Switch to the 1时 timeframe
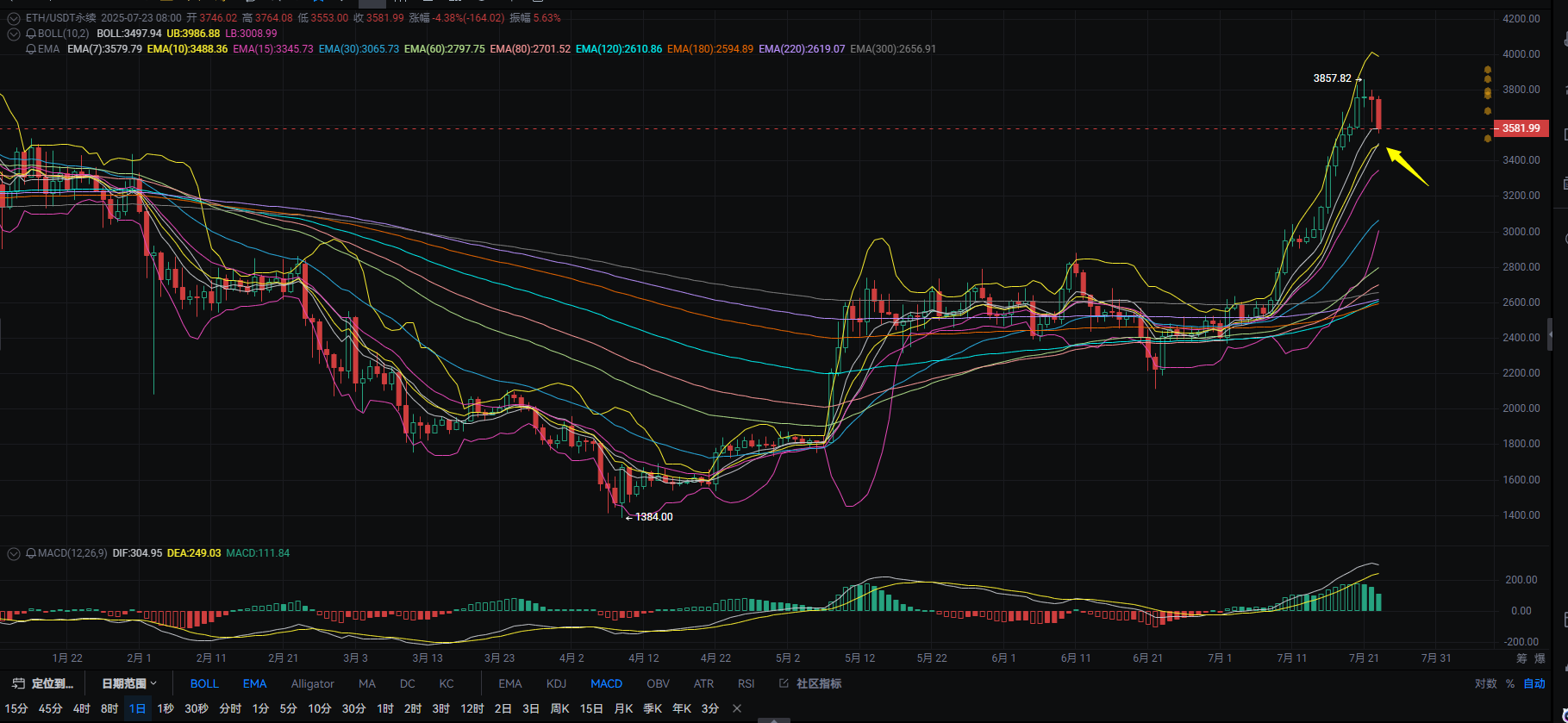 tap(385, 708)
